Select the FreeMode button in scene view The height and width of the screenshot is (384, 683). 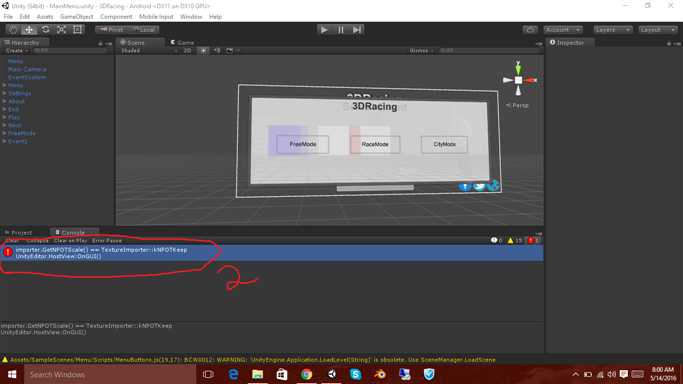coord(303,144)
